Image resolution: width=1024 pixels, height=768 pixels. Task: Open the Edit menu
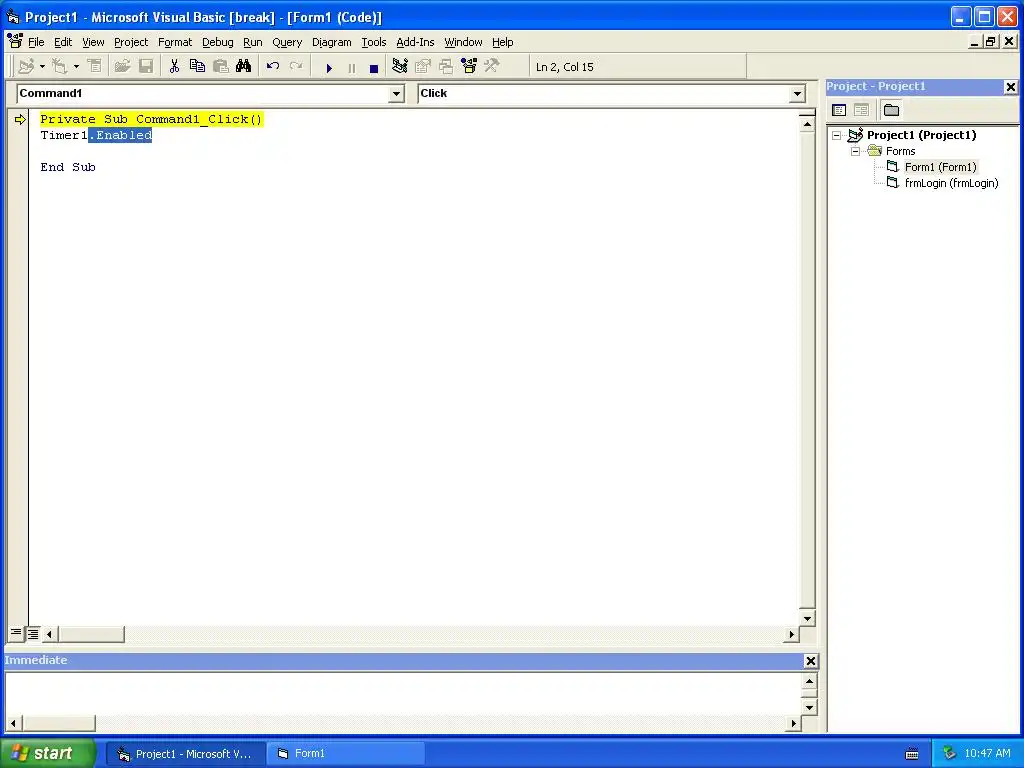click(63, 42)
